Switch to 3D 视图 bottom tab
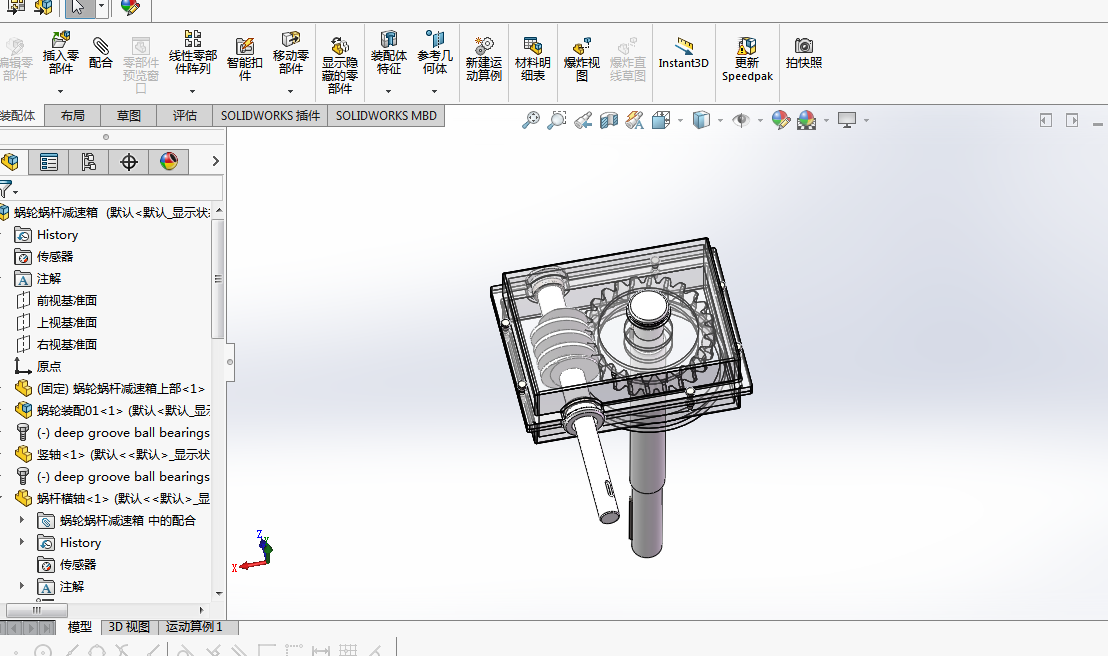Screen dimensions: 1108x656 (129, 627)
